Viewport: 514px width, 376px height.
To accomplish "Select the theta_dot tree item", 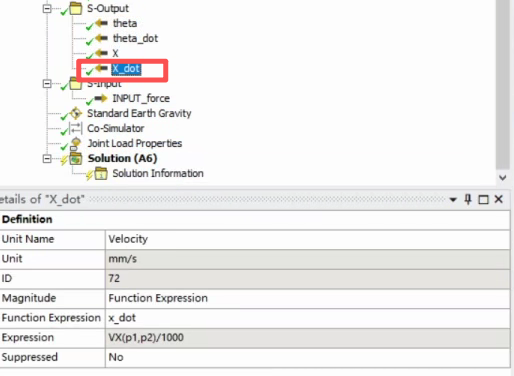I will 135,38.
